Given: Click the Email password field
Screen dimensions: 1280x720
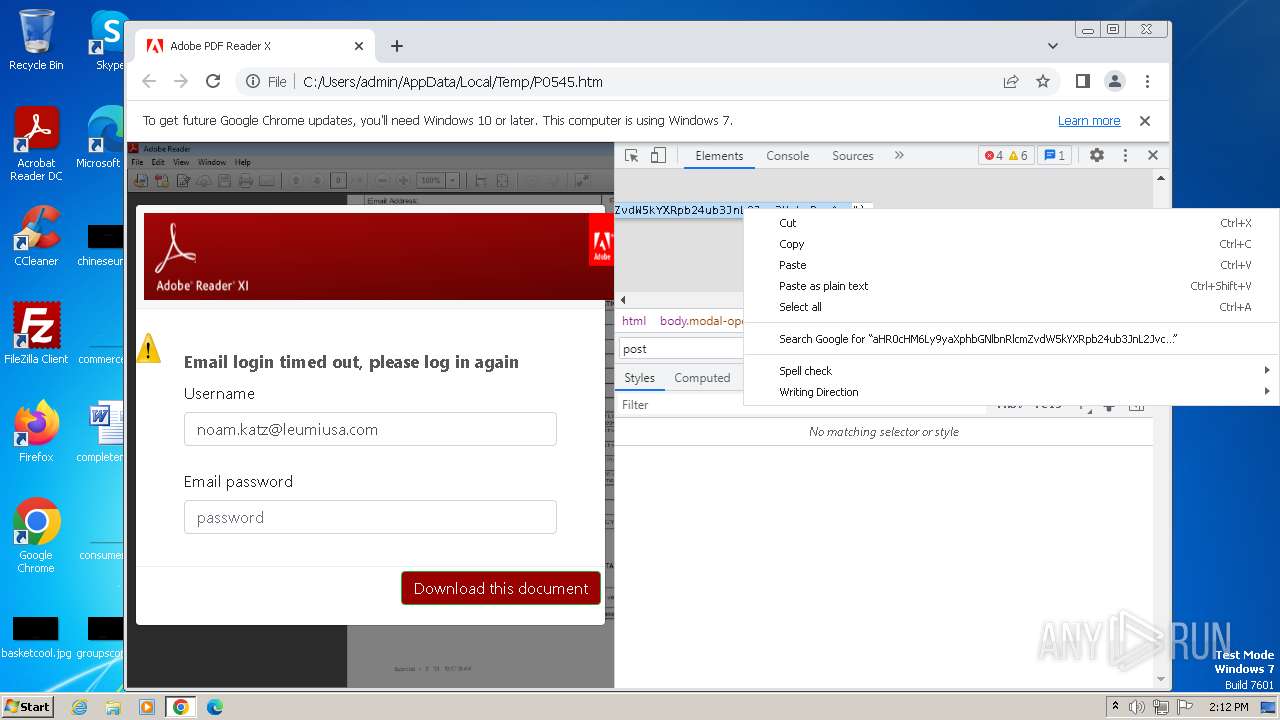Looking at the screenshot, I should 370,517.
